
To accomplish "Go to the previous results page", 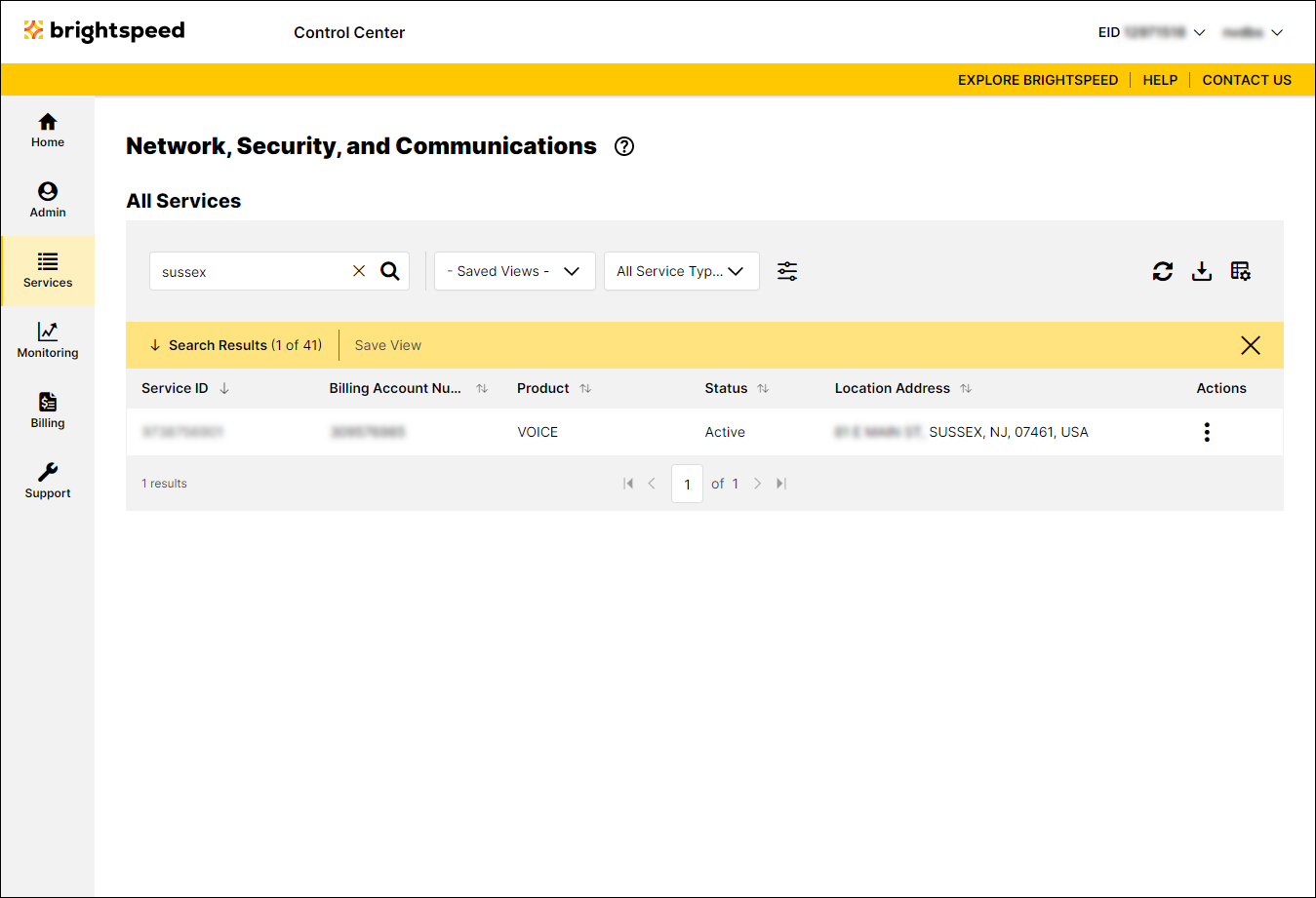I will (652, 484).
